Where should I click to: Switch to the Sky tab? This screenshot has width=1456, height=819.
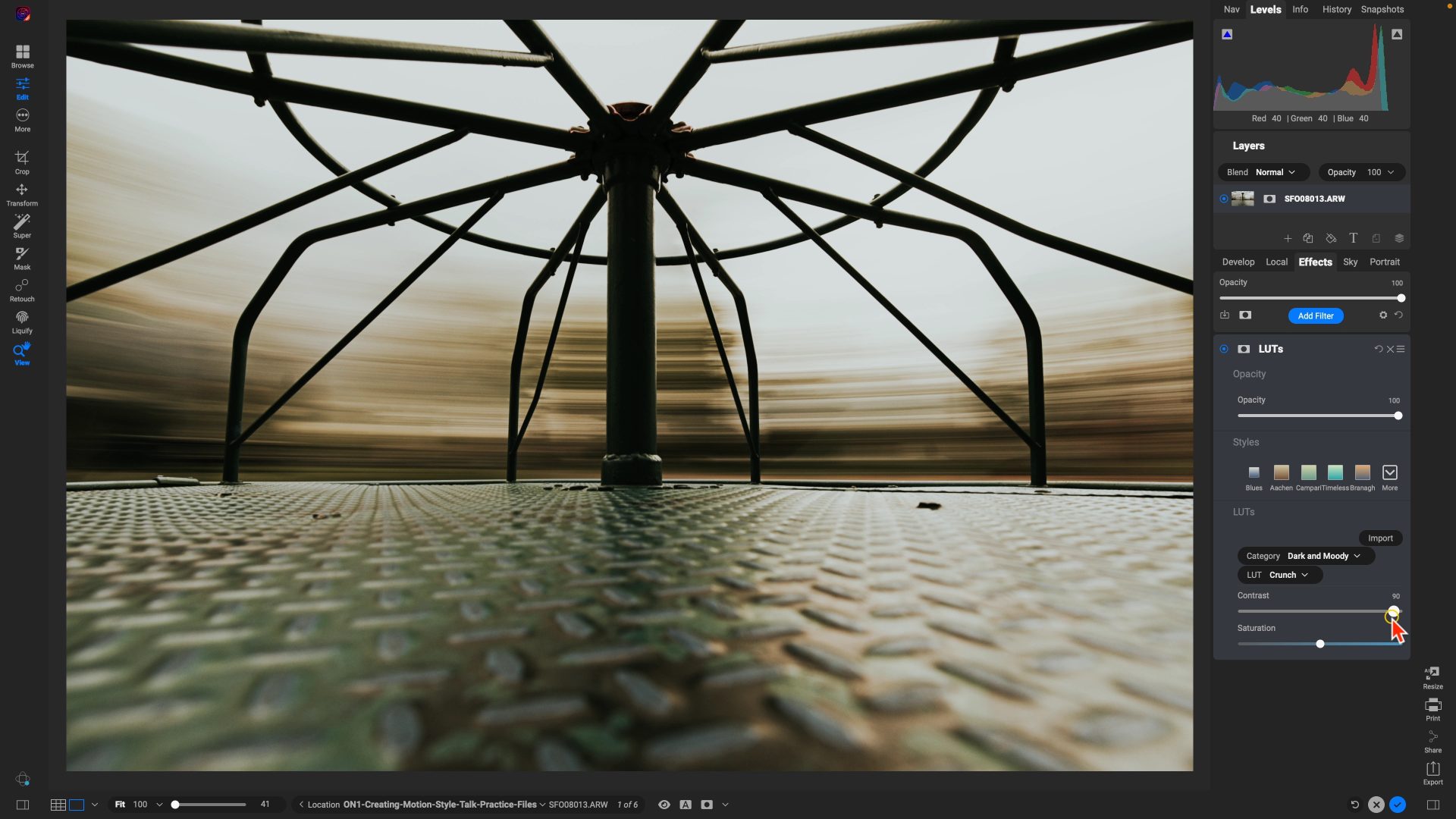coord(1350,262)
